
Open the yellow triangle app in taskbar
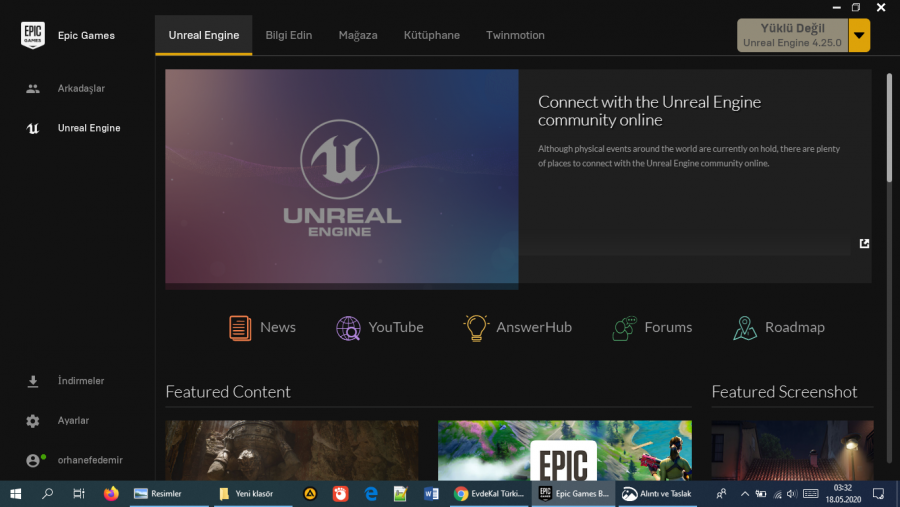(x=310, y=494)
